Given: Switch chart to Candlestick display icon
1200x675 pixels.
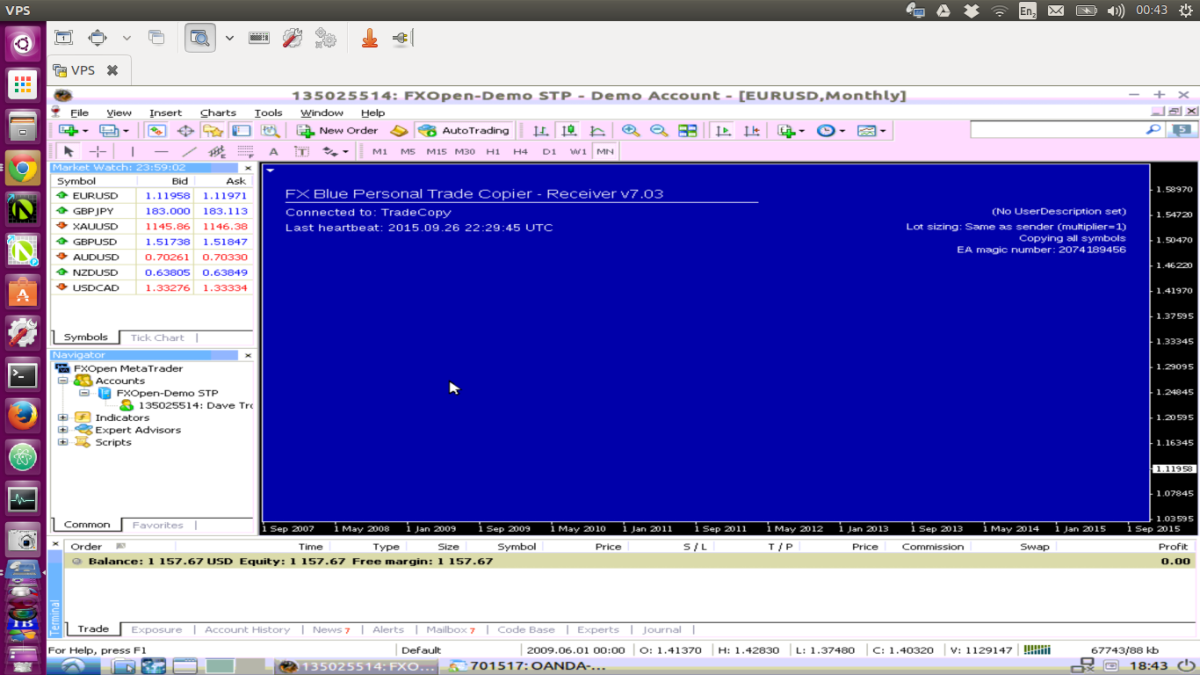Looking at the screenshot, I should pyautogui.click(x=567, y=130).
